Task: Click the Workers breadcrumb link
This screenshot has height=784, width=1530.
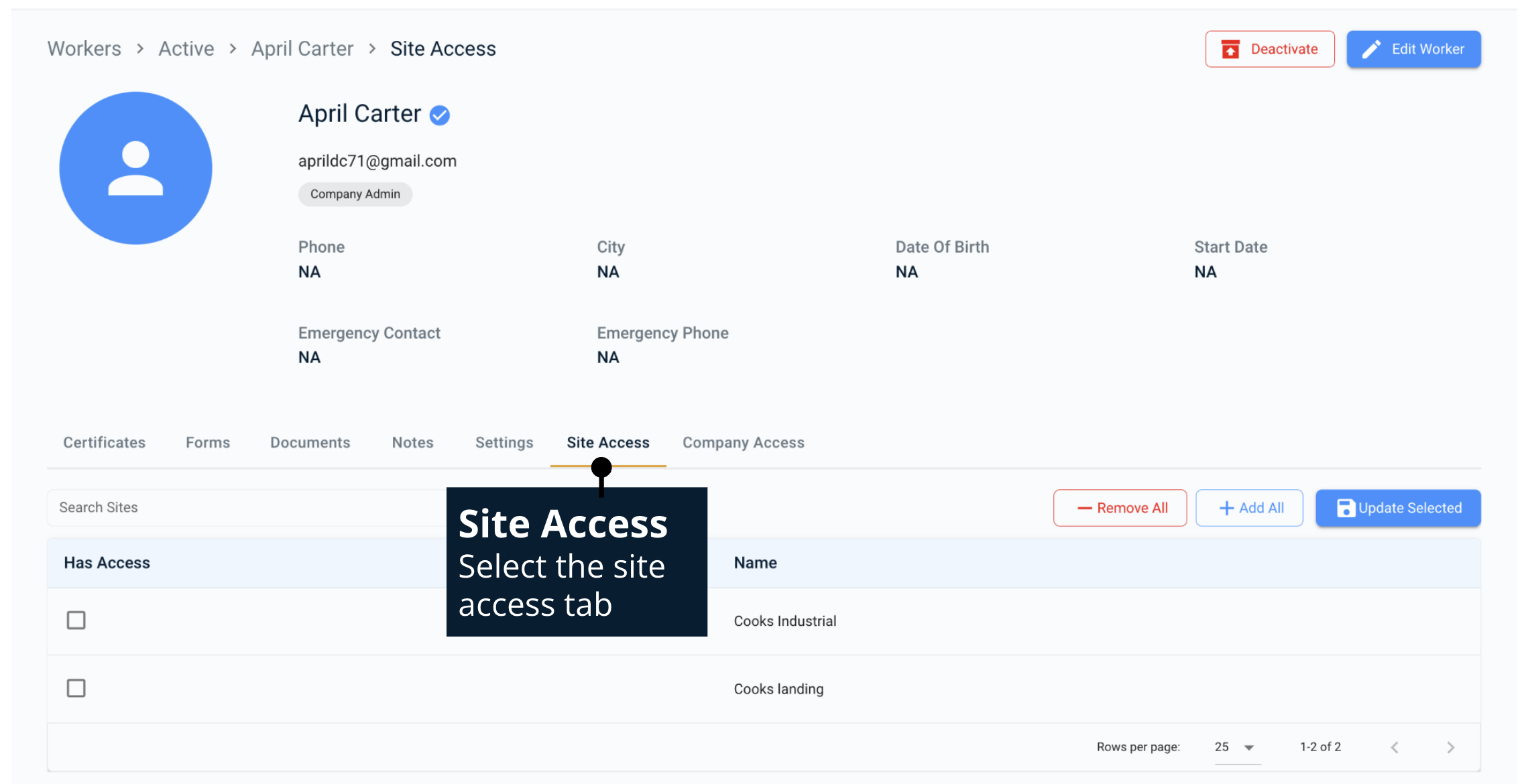Action: click(x=84, y=49)
